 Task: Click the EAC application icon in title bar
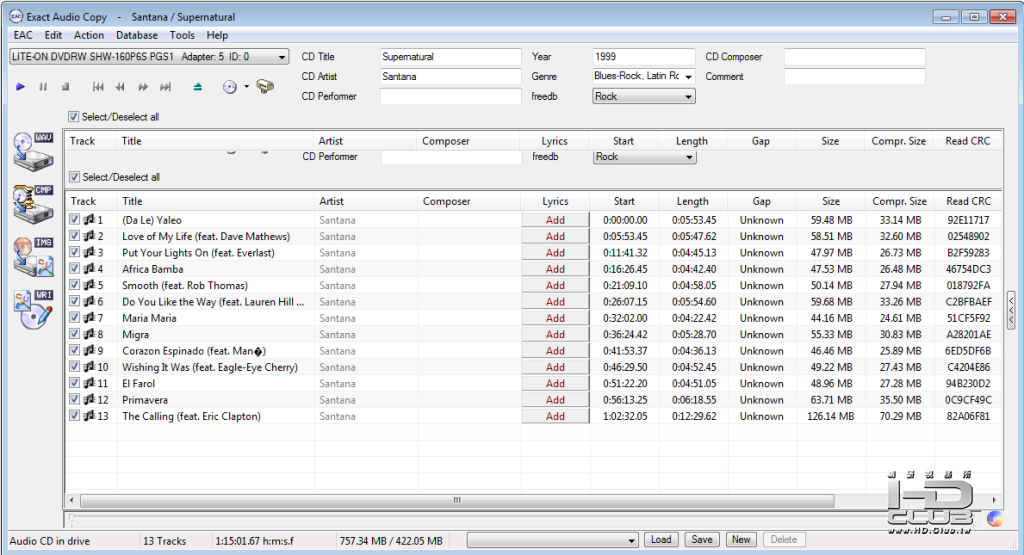click(16, 16)
